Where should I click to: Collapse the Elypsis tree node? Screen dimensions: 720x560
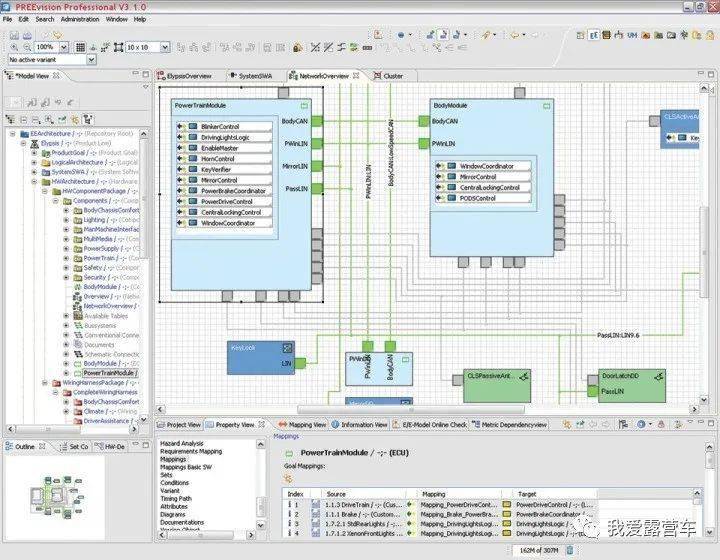pyautogui.click(x=23, y=143)
